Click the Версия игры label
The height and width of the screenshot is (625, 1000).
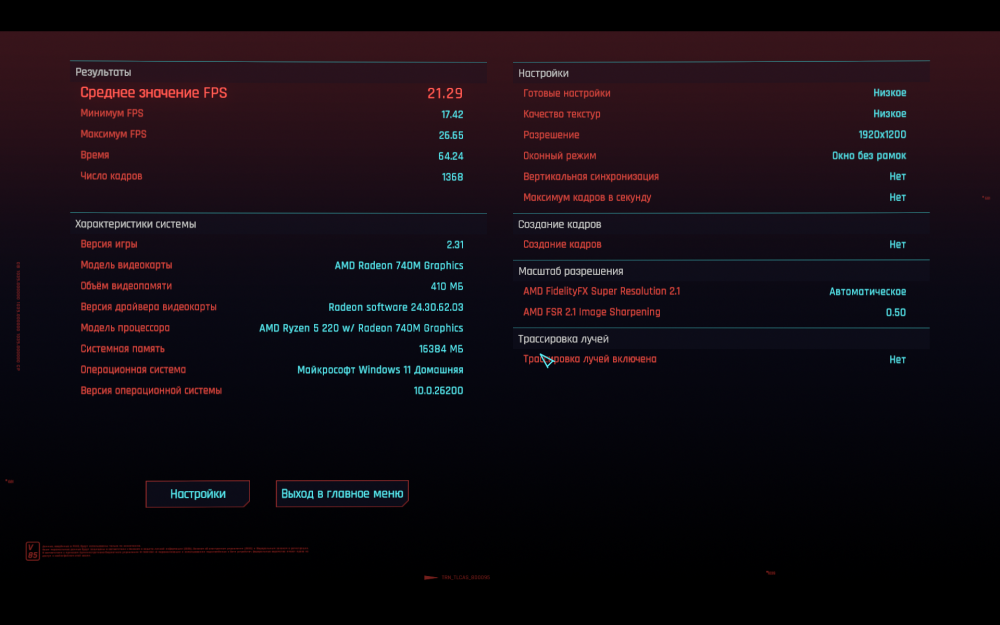pyautogui.click(x=108, y=244)
